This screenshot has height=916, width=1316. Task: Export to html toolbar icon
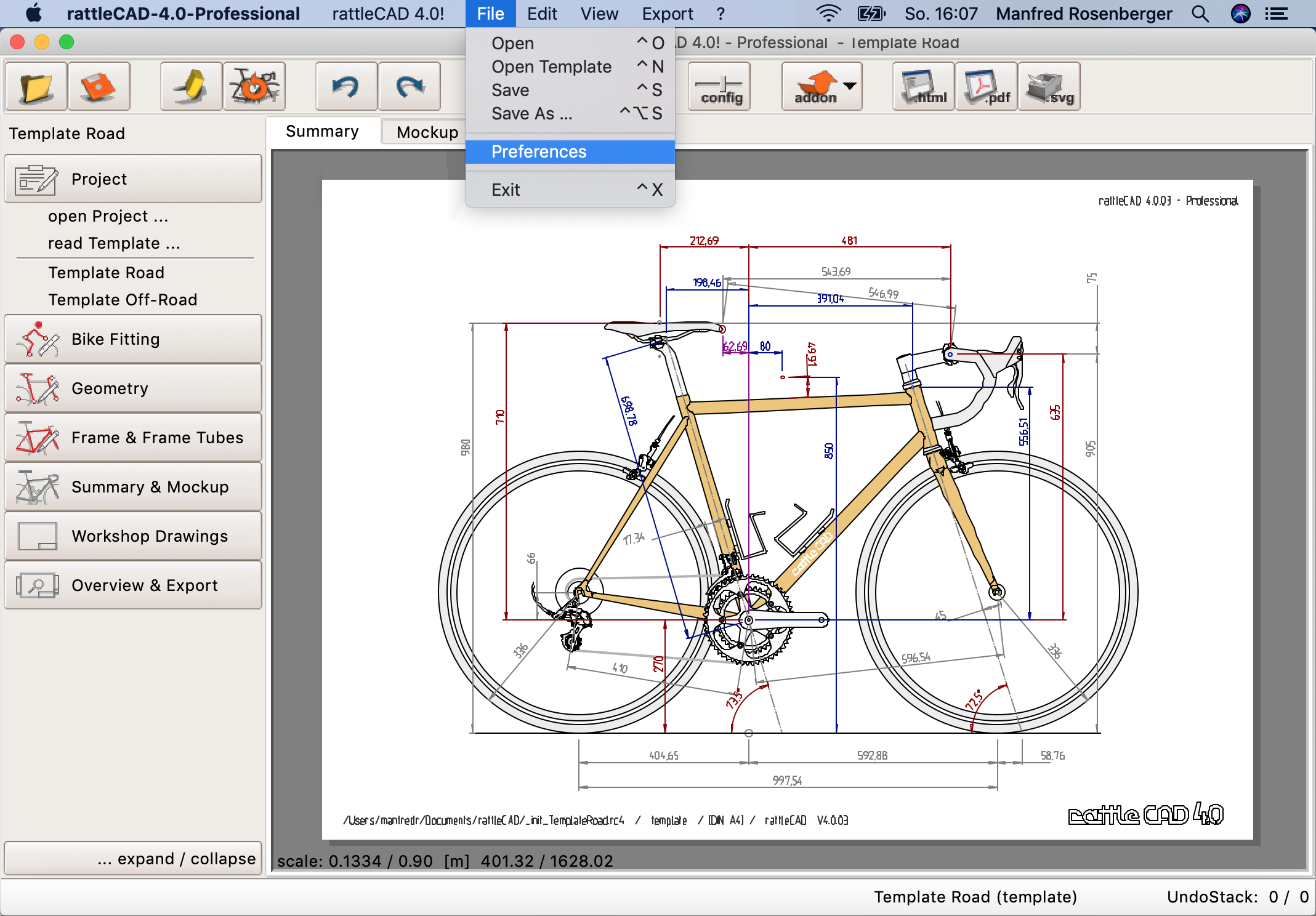(924, 86)
